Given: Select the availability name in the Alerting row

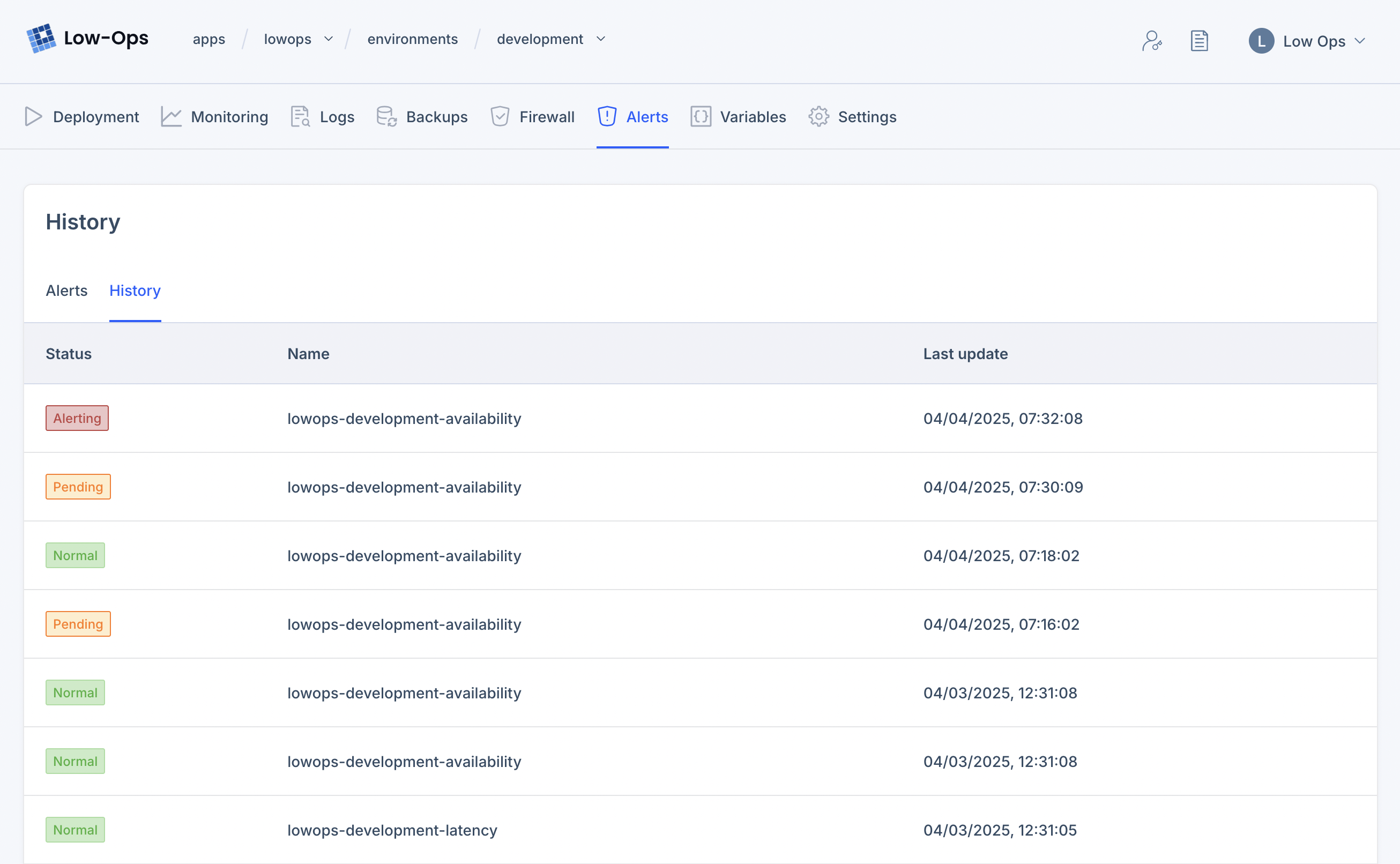Looking at the screenshot, I should [x=404, y=418].
